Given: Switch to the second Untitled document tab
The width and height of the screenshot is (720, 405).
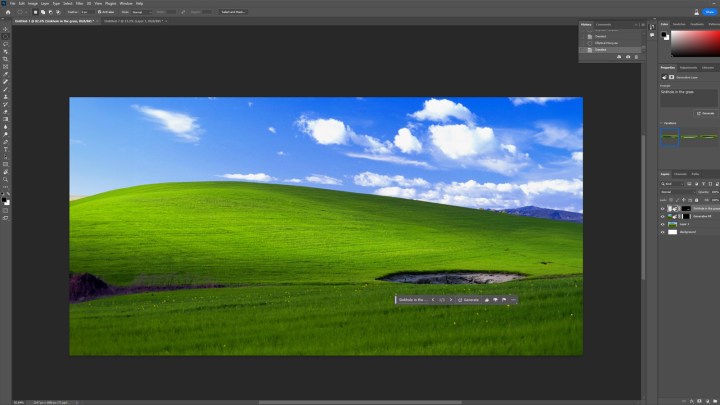Looking at the screenshot, I should [133, 21].
